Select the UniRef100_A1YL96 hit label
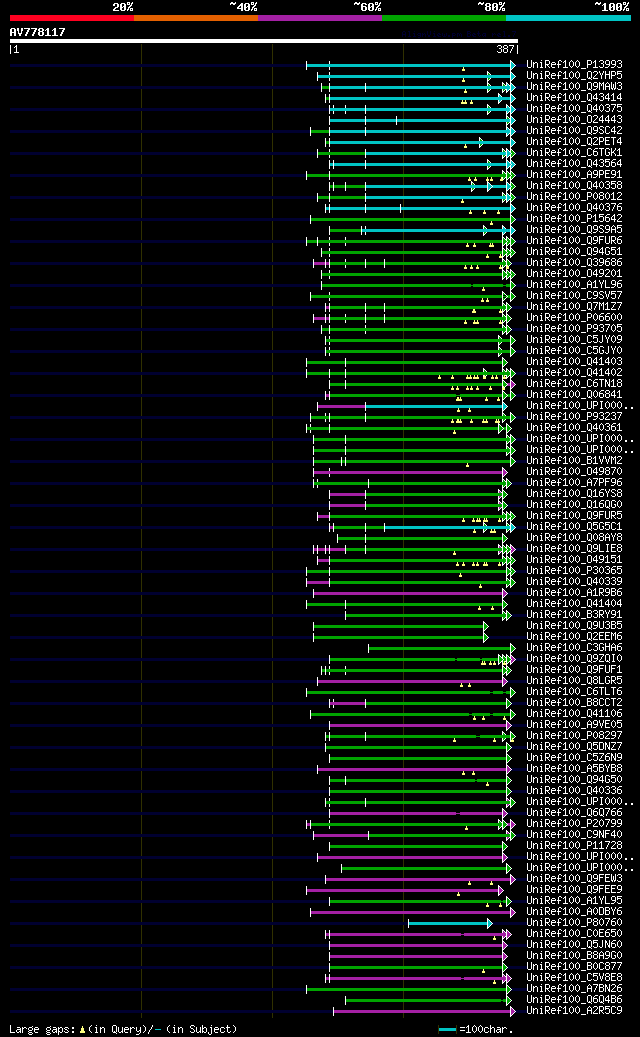The width and height of the screenshot is (640, 1037). coord(575,284)
